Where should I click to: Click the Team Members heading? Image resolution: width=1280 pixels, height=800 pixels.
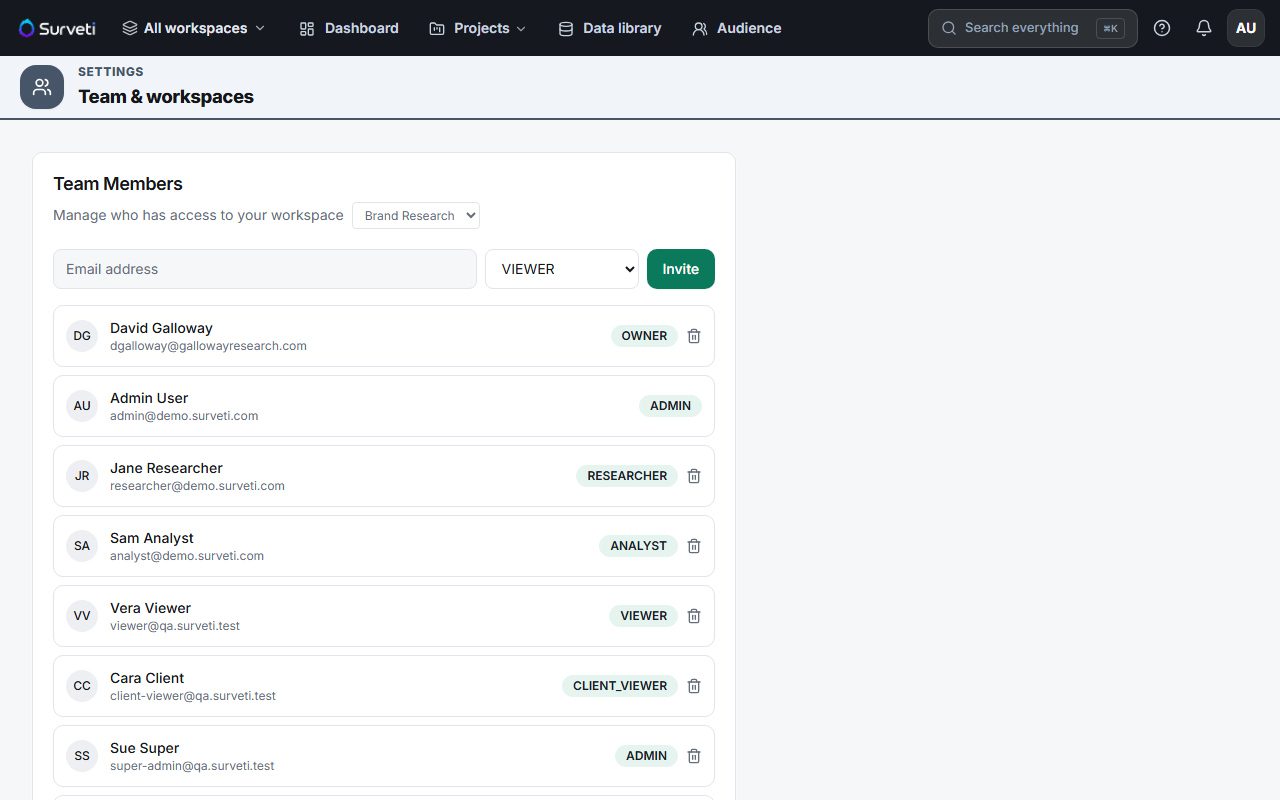click(x=118, y=184)
